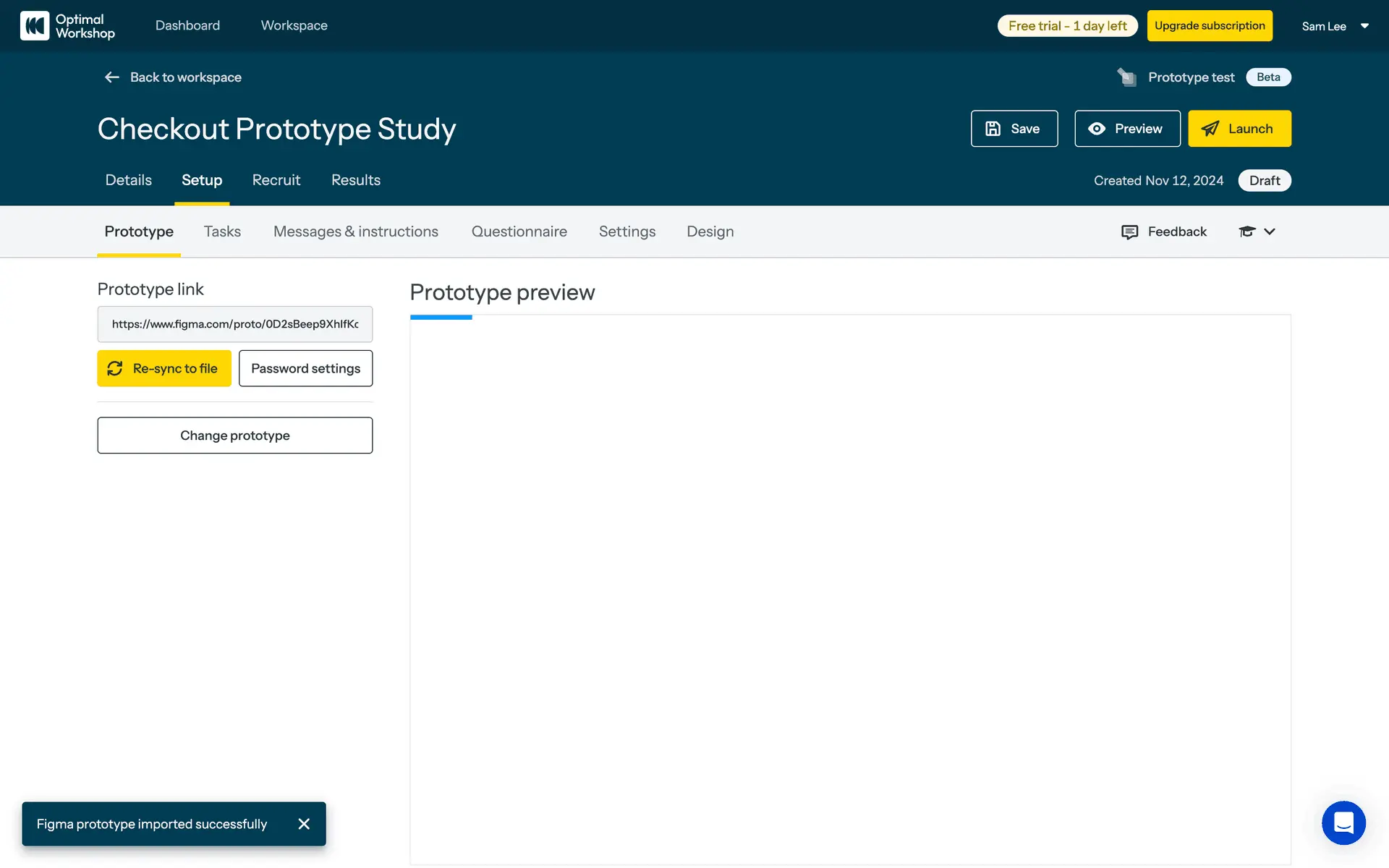This screenshot has width=1389, height=868.
Task: Click Upgrade subscription button
Action: click(1209, 26)
